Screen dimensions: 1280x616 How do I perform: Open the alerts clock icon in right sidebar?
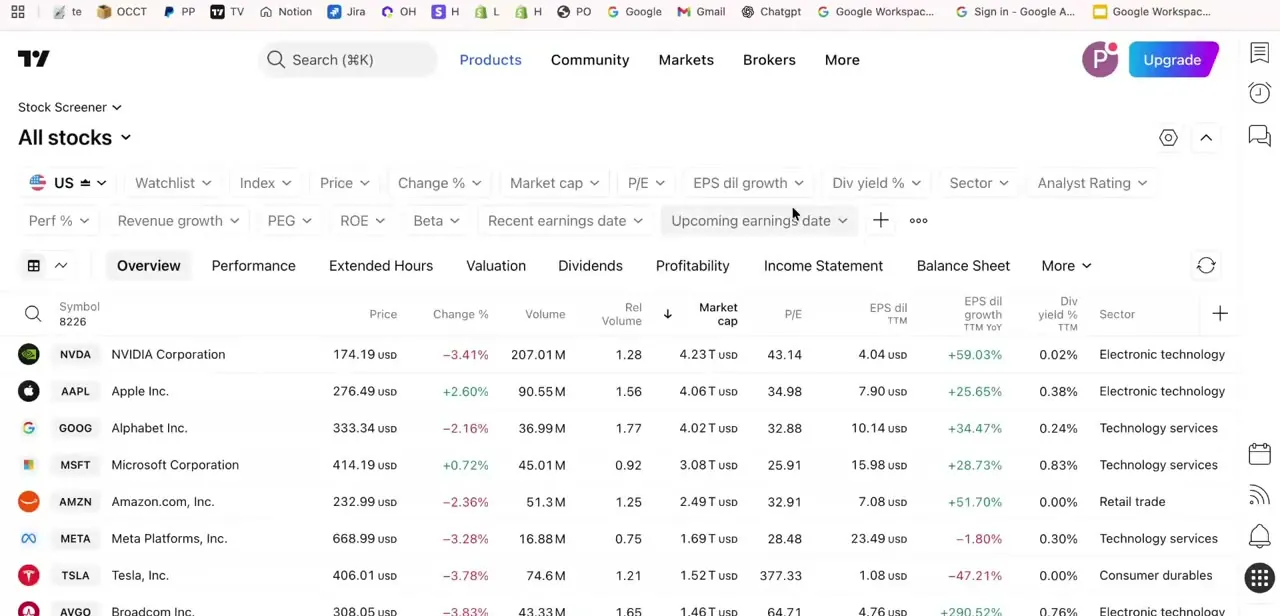pyautogui.click(x=1259, y=93)
